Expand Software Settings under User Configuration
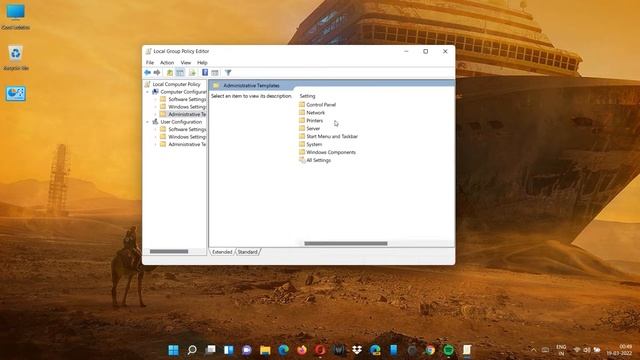The width and height of the screenshot is (640, 360). point(156,129)
